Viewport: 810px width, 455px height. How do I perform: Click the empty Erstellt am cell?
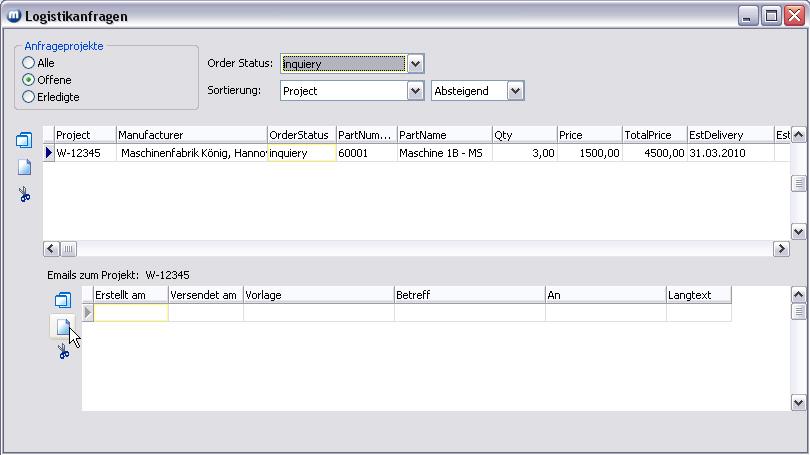130,313
